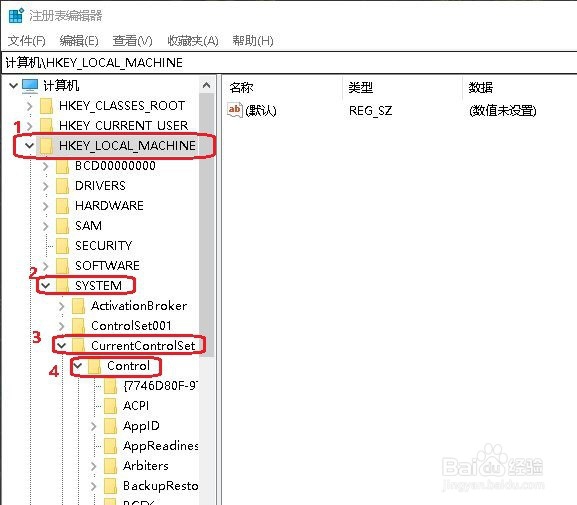Click the ACPI folder icon
The image size is (577, 505).
pyautogui.click(x=110, y=406)
